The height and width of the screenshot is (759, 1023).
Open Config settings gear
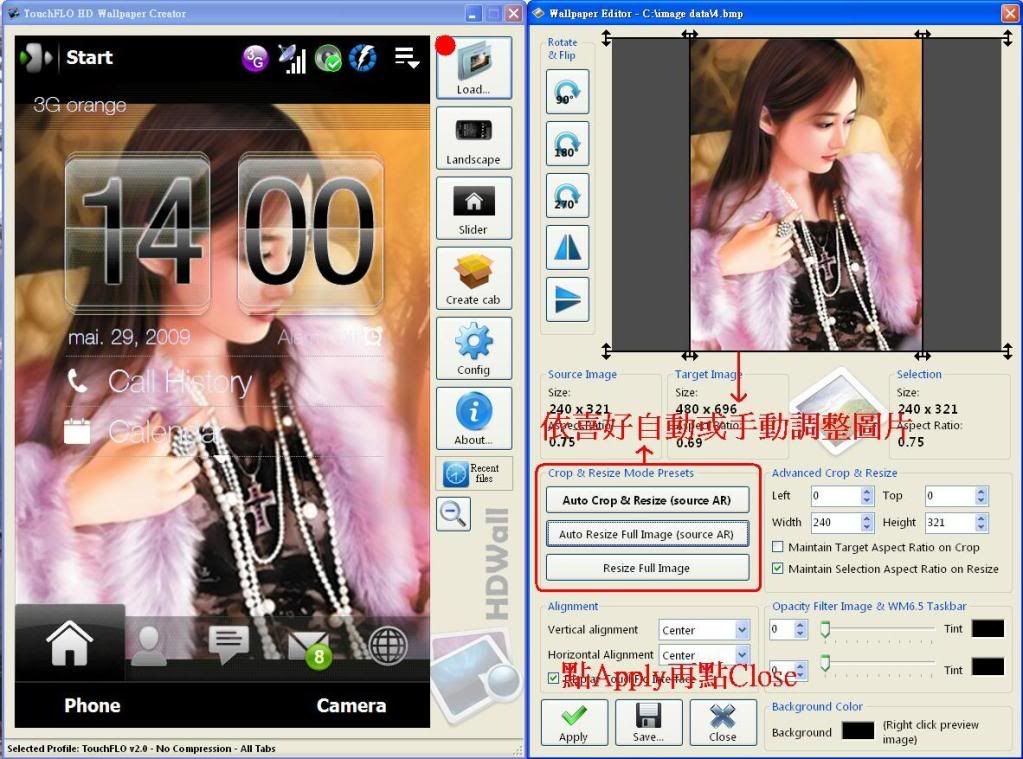474,349
